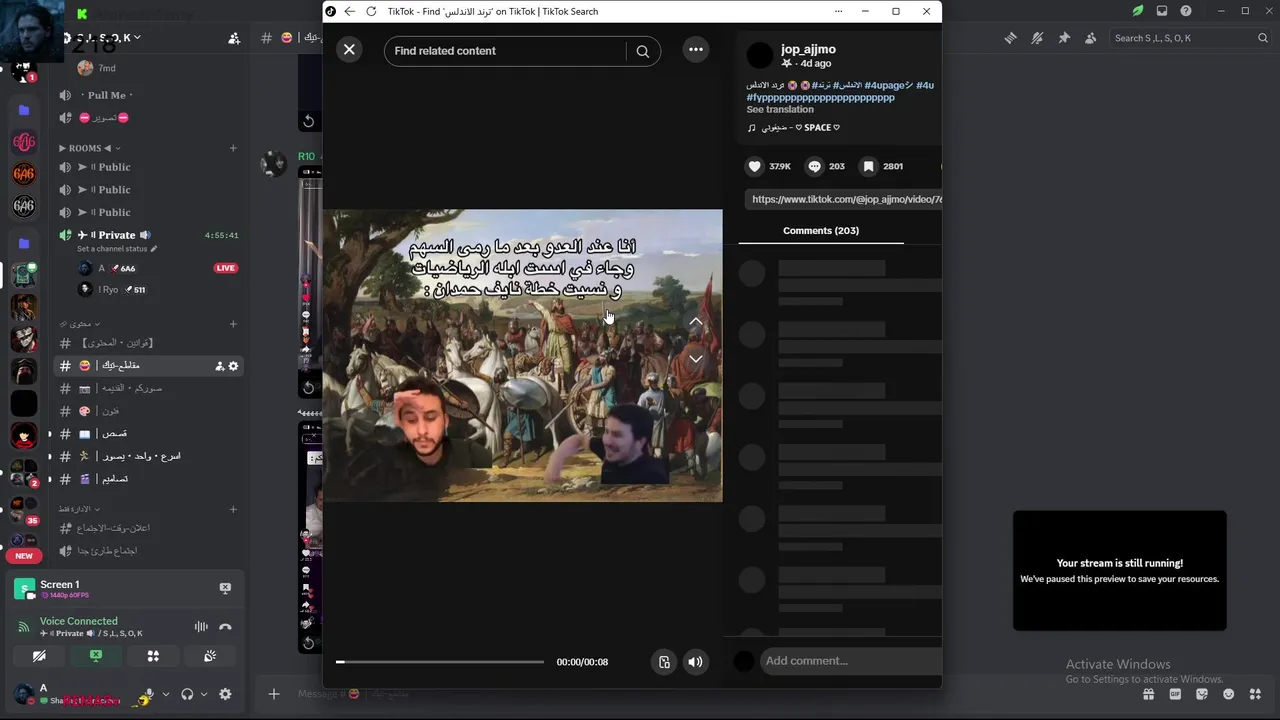Collapse the ROOMS category
The width and height of the screenshot is (1280, 720).
[88, 148]
